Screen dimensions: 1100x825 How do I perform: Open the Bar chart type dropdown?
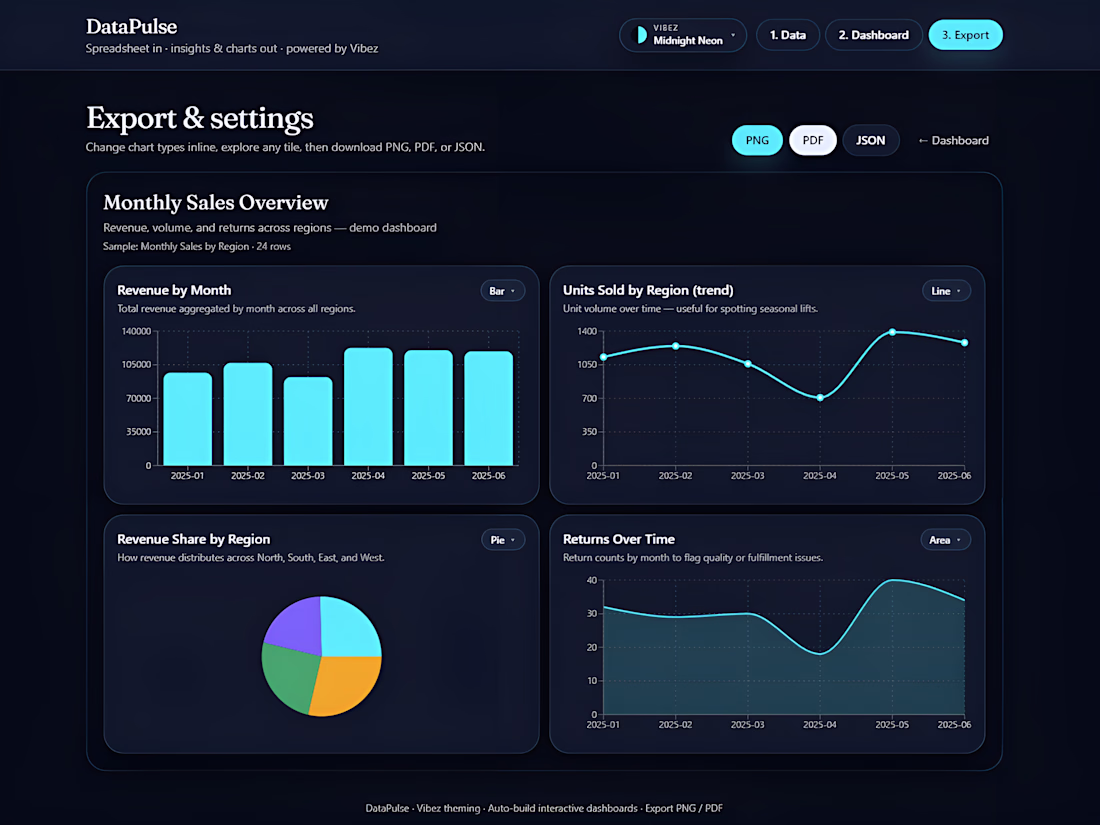[x=502, y=291]
